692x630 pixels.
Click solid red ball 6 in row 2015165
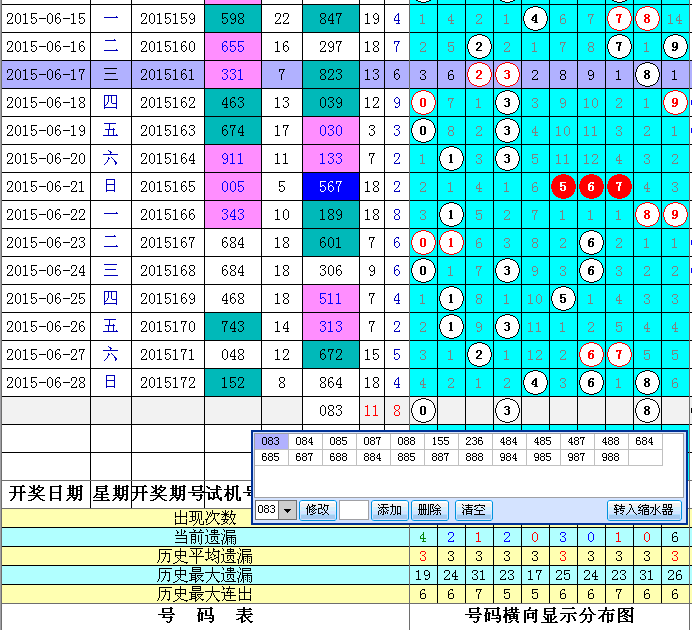click(591, 187)
